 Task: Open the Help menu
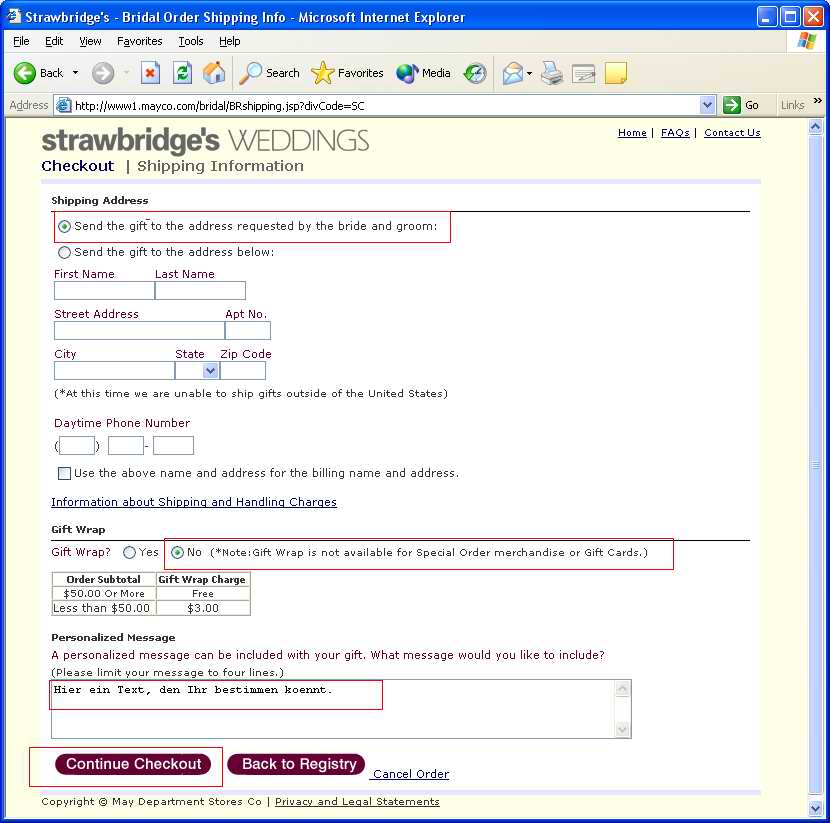pyautogui.click(x=230, y=41)
